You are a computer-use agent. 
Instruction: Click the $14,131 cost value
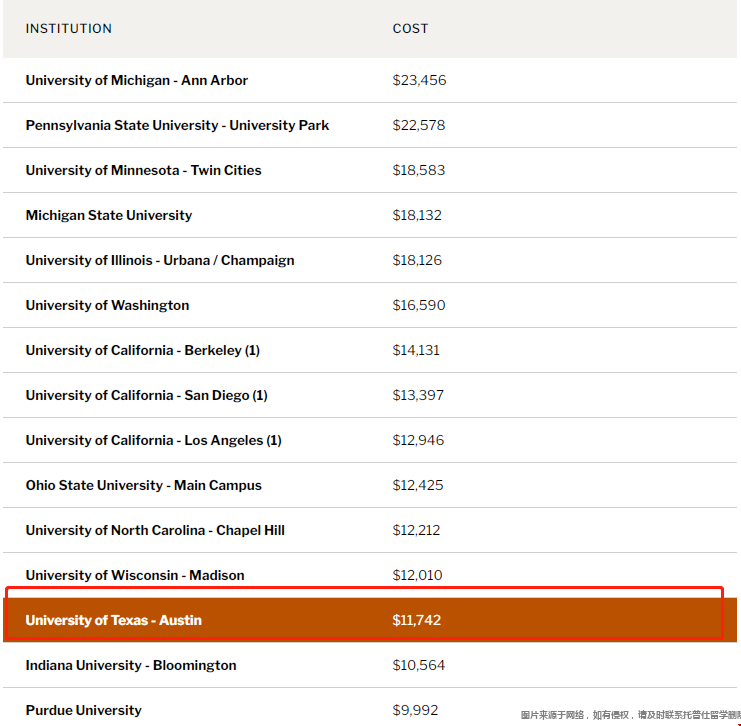point(416,350)
